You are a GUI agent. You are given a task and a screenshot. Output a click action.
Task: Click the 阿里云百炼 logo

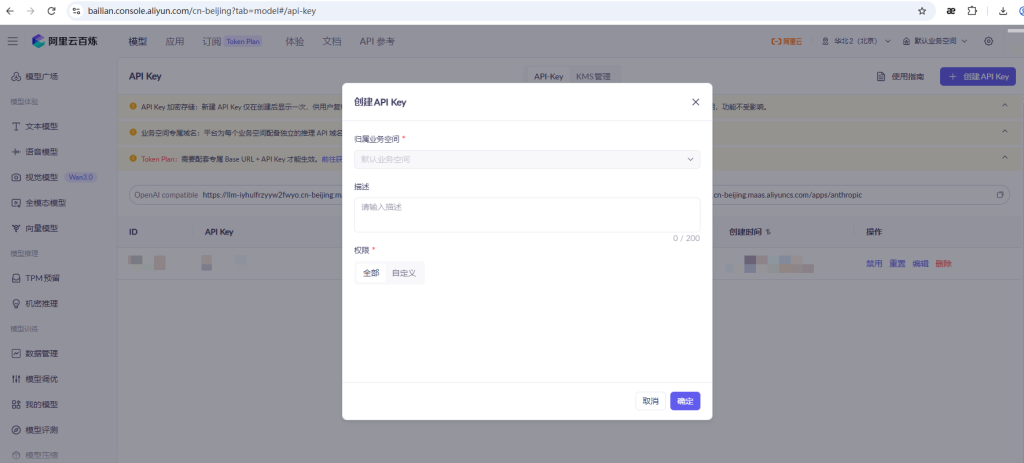pyautogui.click(x=65, y=41)
